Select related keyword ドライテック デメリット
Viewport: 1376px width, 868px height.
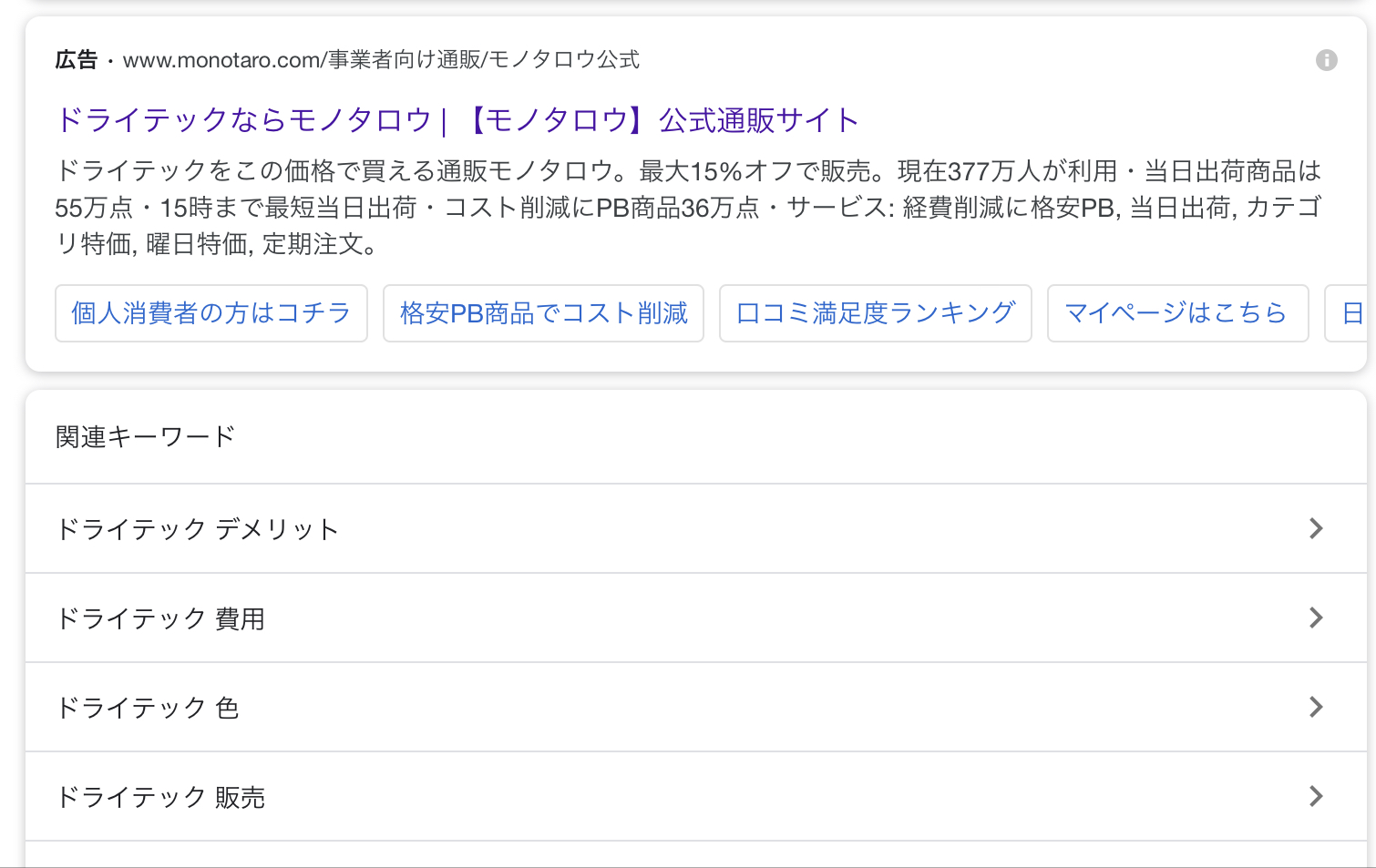click(x=696, y=528)
